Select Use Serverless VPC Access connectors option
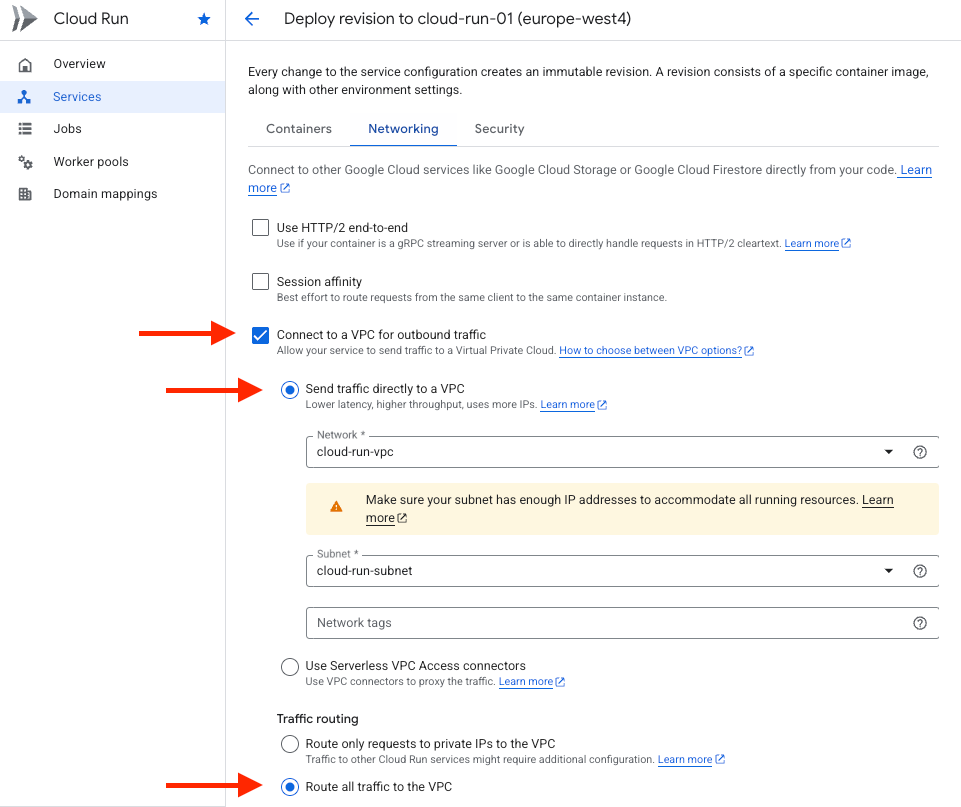Image resolution: width=961 pixels, height=807 pixels. [290, 666]
